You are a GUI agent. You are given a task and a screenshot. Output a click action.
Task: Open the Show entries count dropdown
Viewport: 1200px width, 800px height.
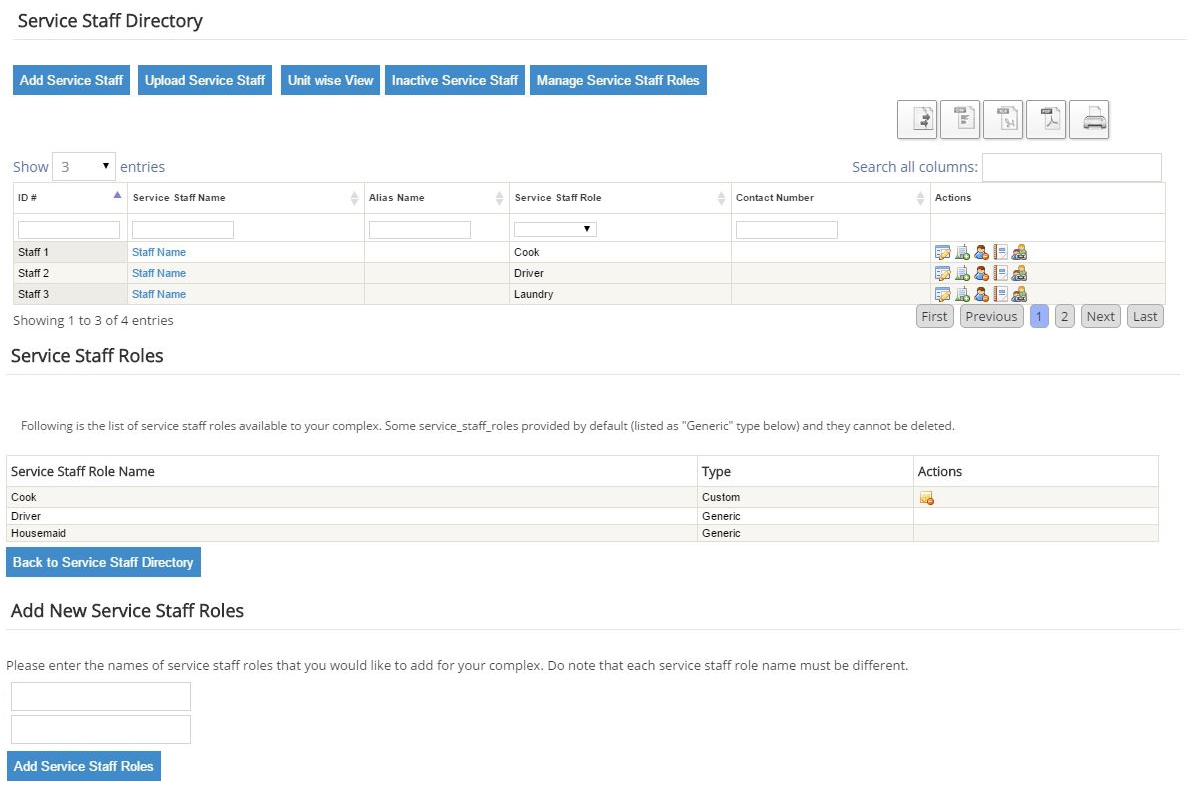coord(84,167)
